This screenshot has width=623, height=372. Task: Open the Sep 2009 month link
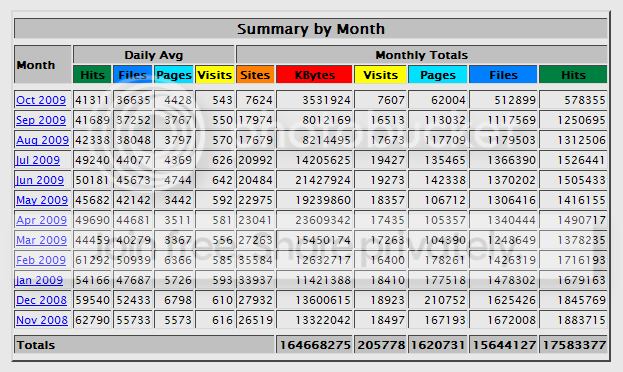point(41,120)
